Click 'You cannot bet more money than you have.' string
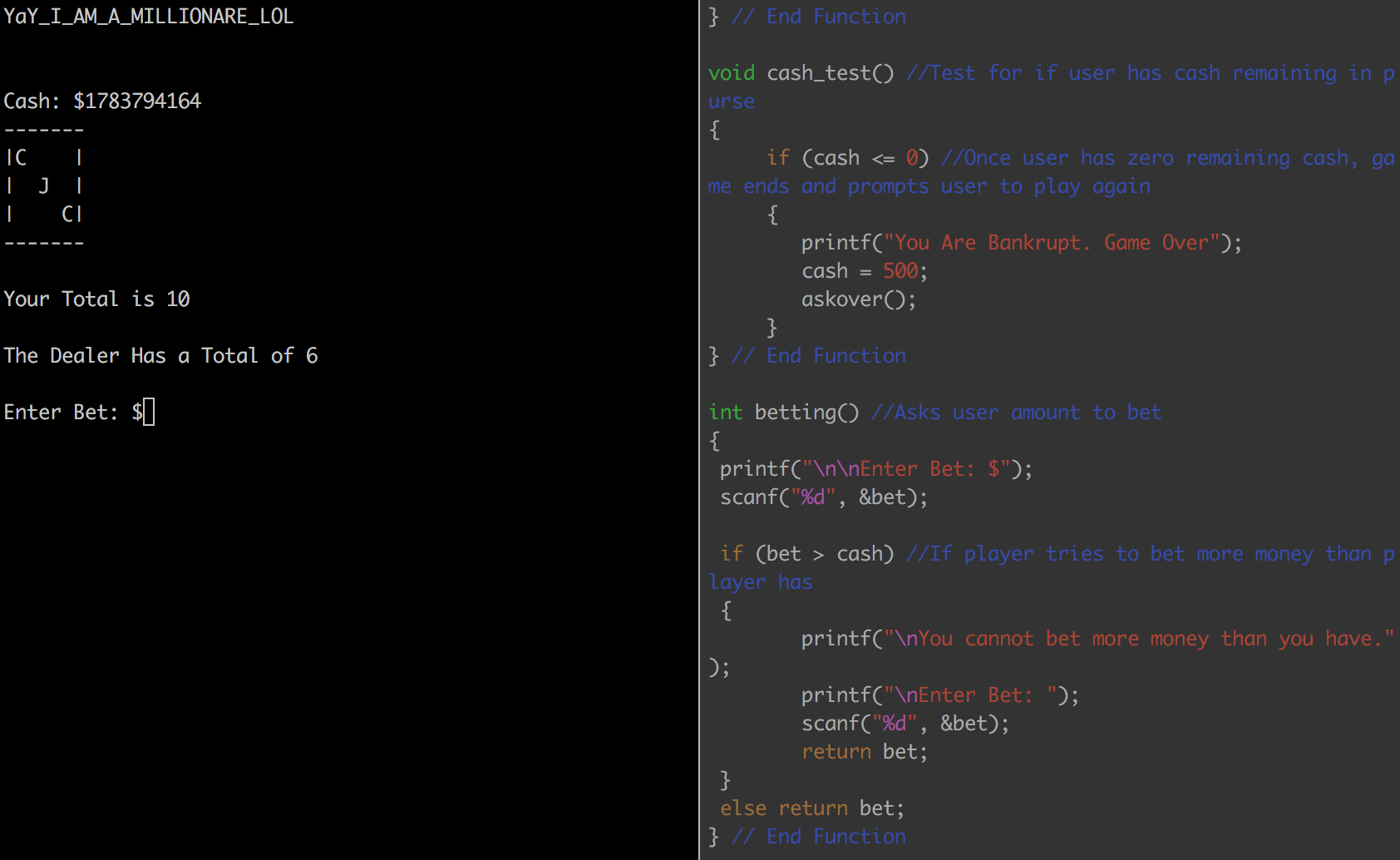Image resolution: width=1400 pixels, height=860 pixels. (x=1139, y=639)
